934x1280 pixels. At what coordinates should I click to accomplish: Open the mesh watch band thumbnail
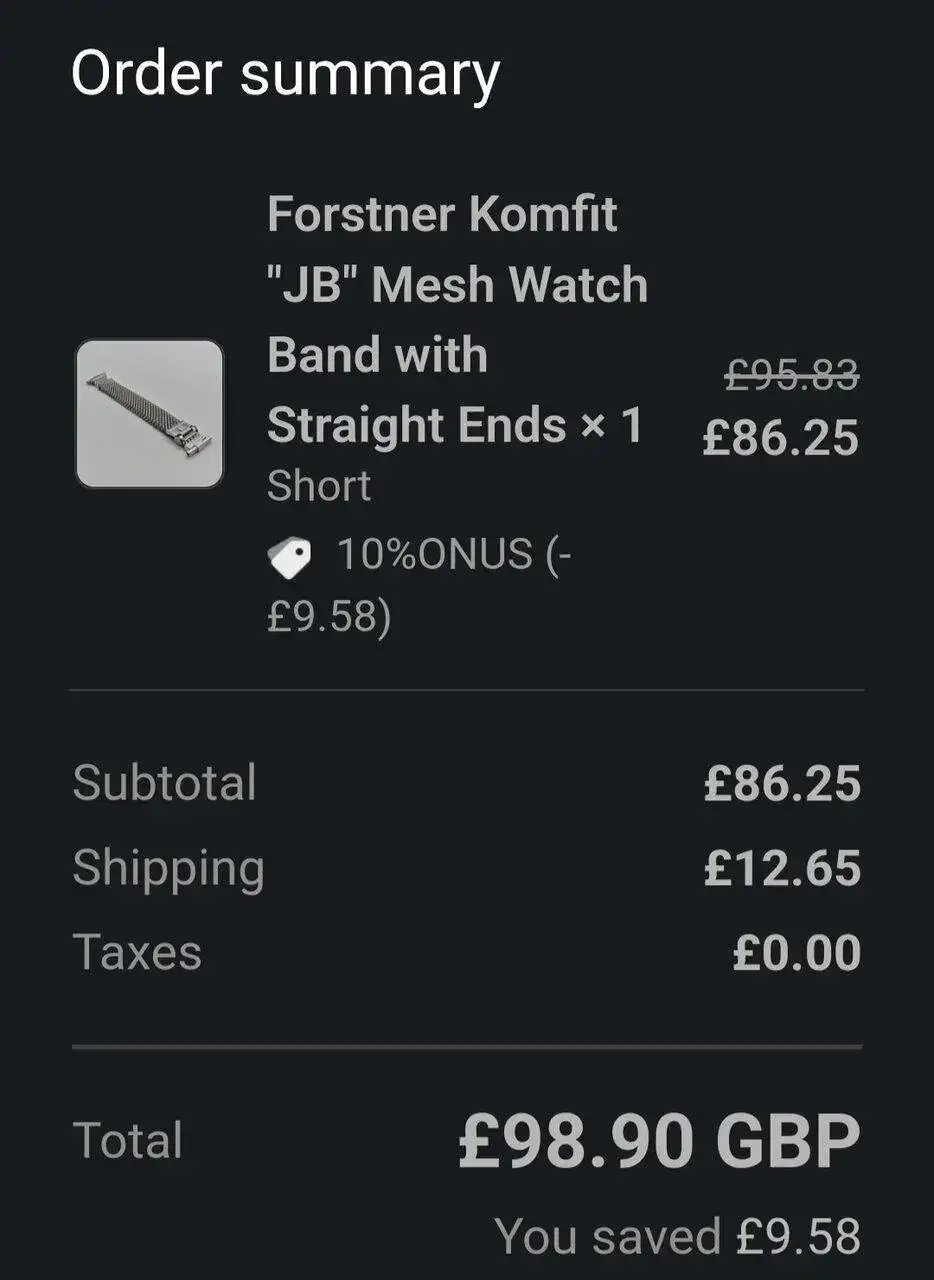(150, 413)
